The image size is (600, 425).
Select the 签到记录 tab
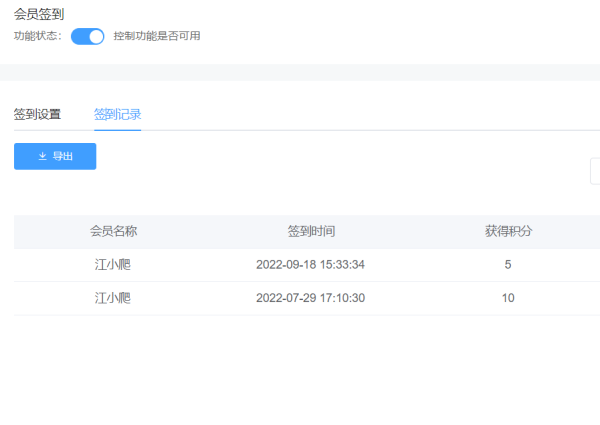coord(117,114)
